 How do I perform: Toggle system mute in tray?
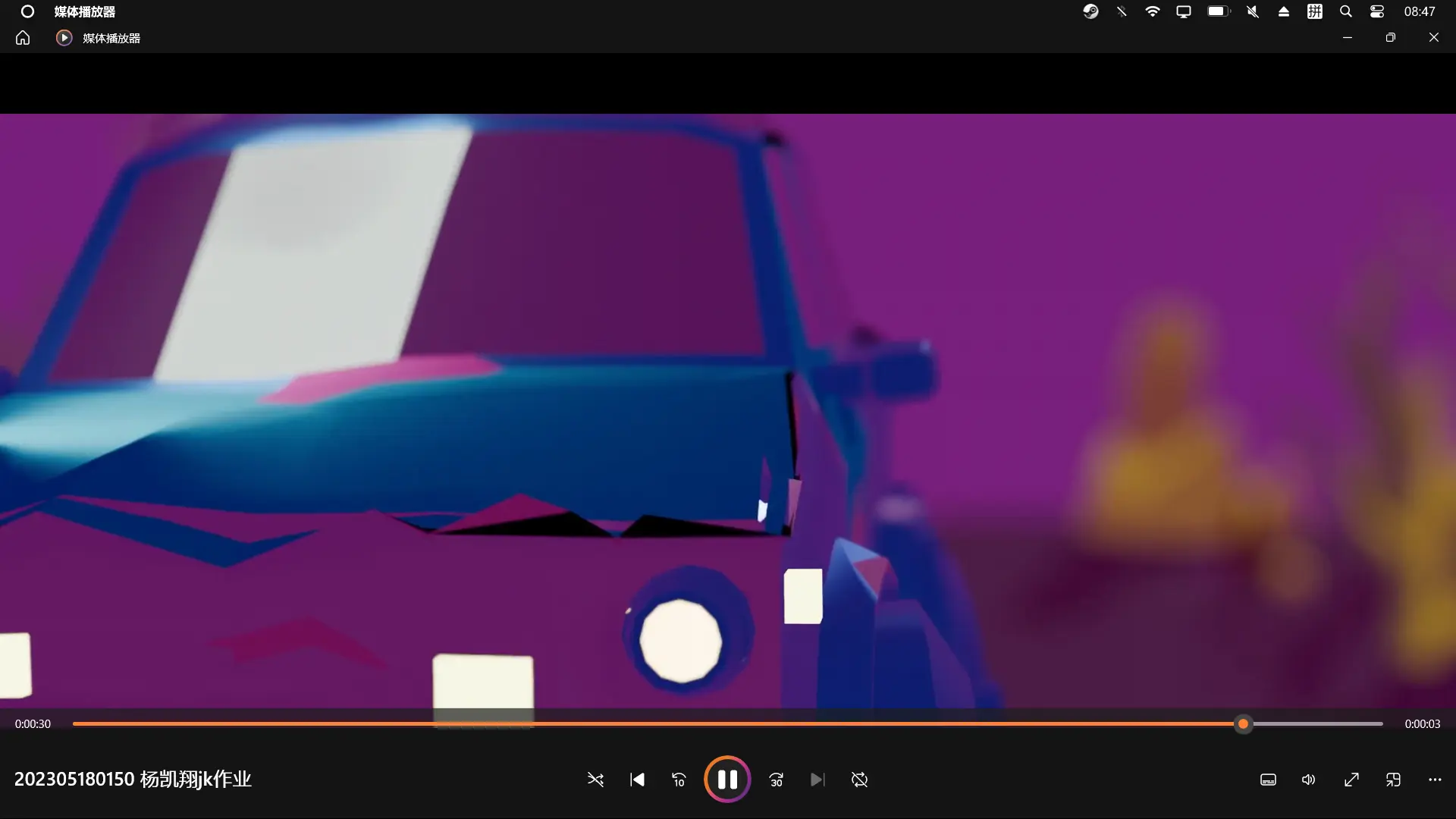(1253, 11)
